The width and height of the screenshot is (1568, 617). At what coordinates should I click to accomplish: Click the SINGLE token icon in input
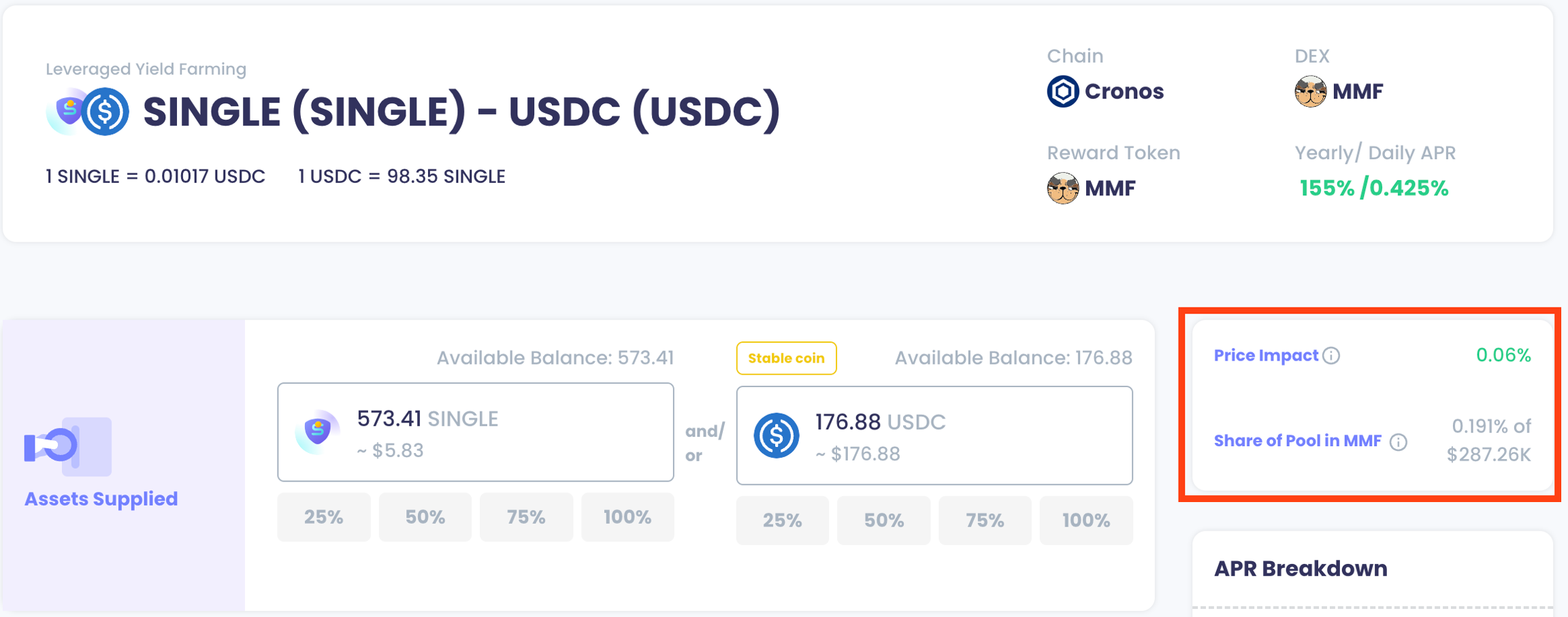tap(317, 432)
